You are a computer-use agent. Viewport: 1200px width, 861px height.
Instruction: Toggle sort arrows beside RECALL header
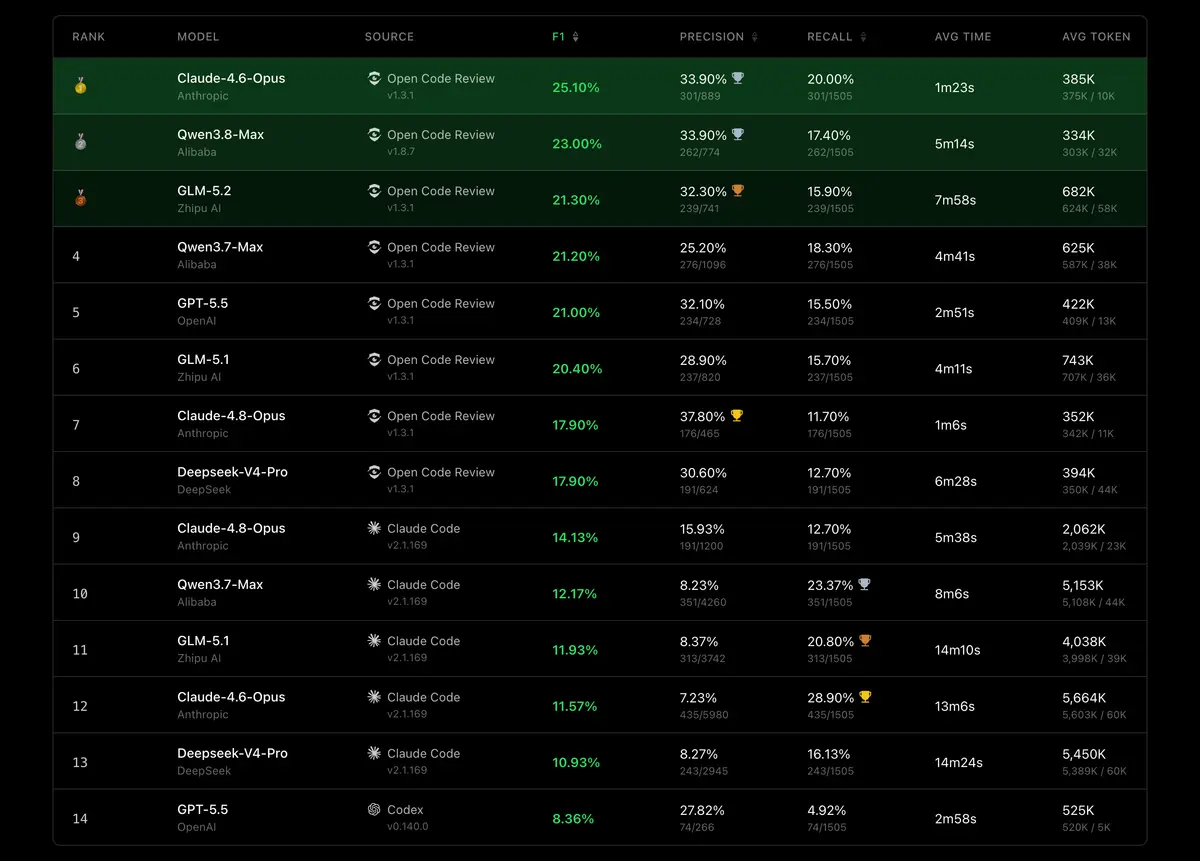point(863,37)
